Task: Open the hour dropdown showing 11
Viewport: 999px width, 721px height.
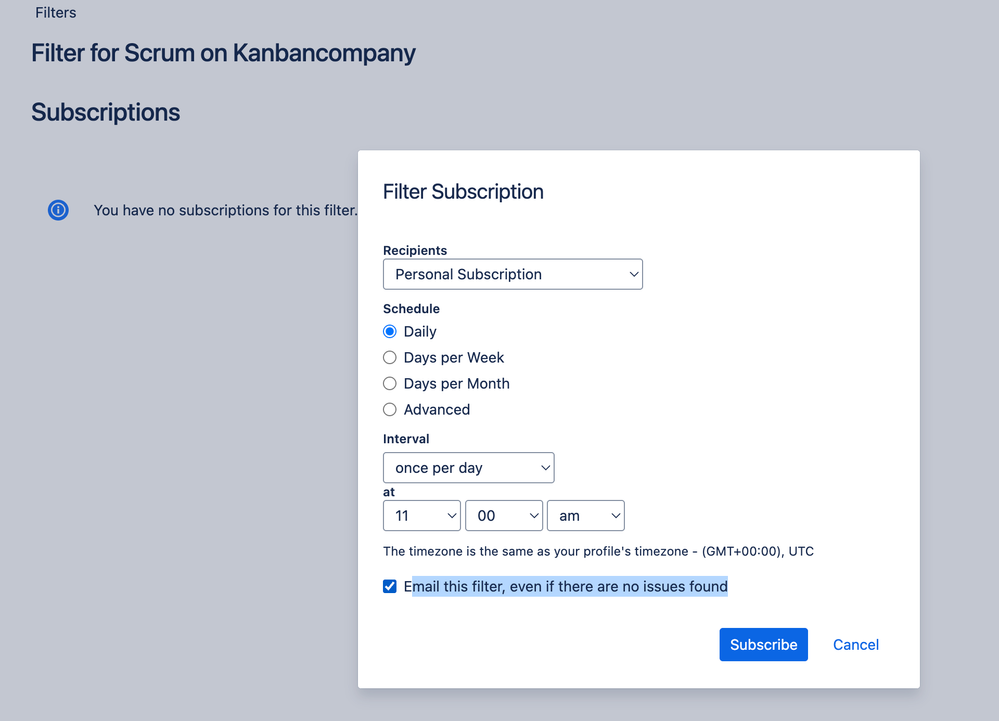Action: 421,516
